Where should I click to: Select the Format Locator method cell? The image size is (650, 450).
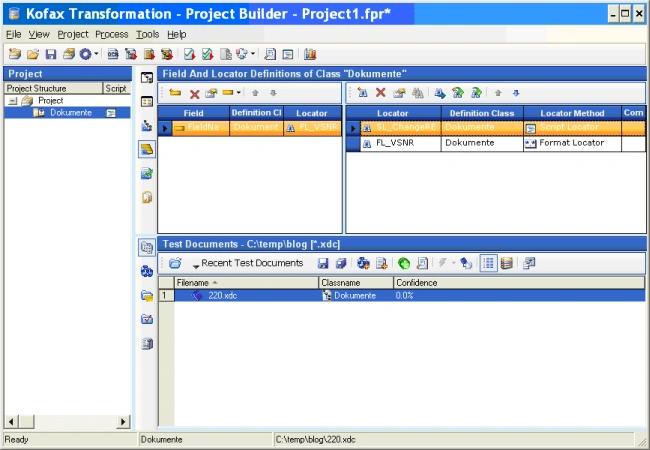pos(572,143)
